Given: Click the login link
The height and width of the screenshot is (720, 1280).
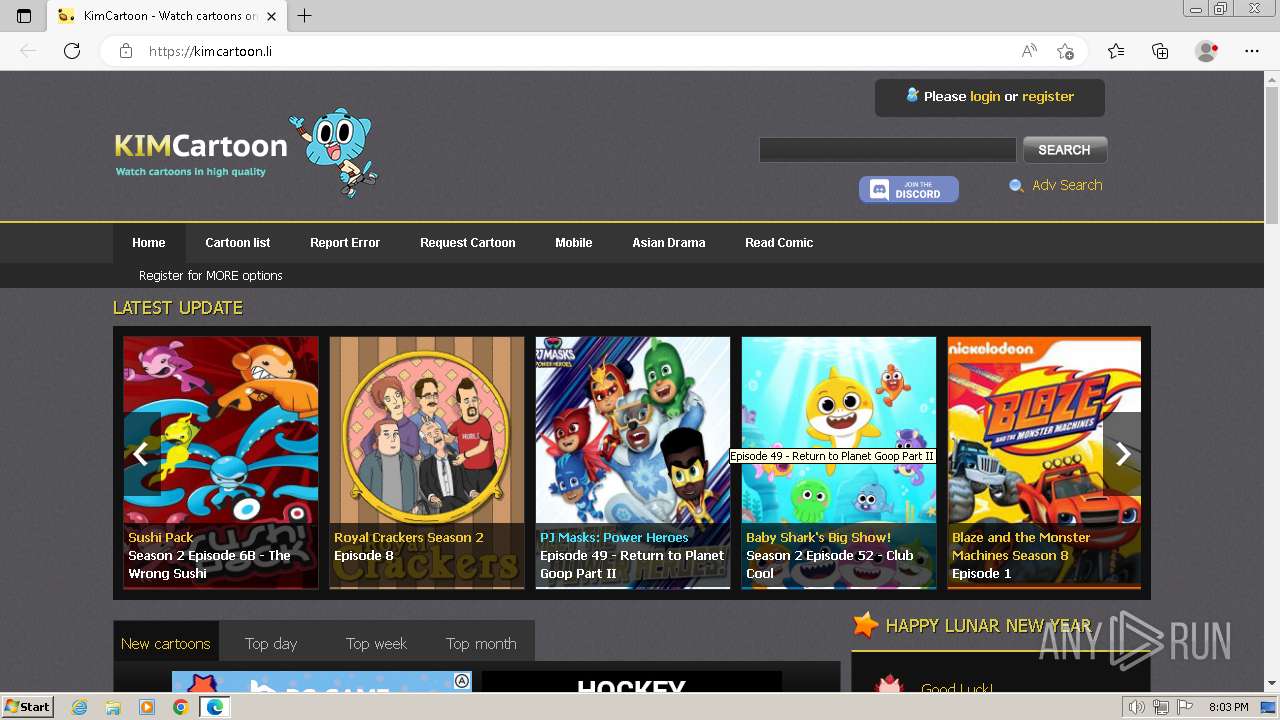Looking at the screenshot, I should [985, 97].
